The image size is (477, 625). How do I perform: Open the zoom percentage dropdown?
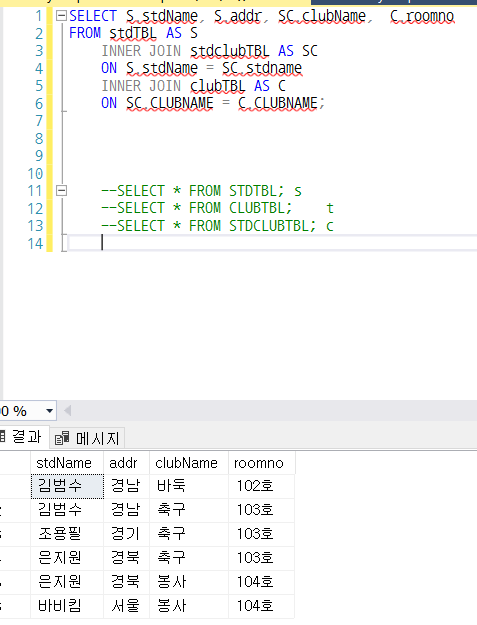(49, 411)
